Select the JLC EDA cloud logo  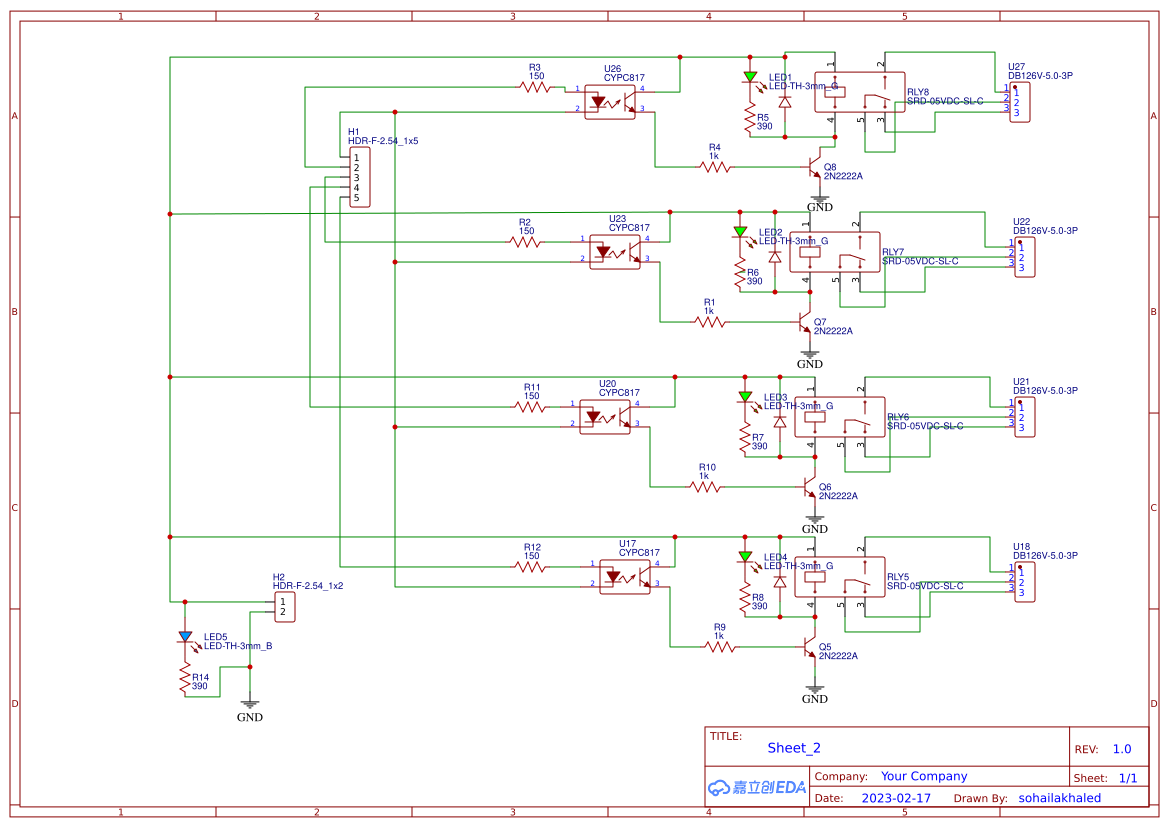(755, 788)
